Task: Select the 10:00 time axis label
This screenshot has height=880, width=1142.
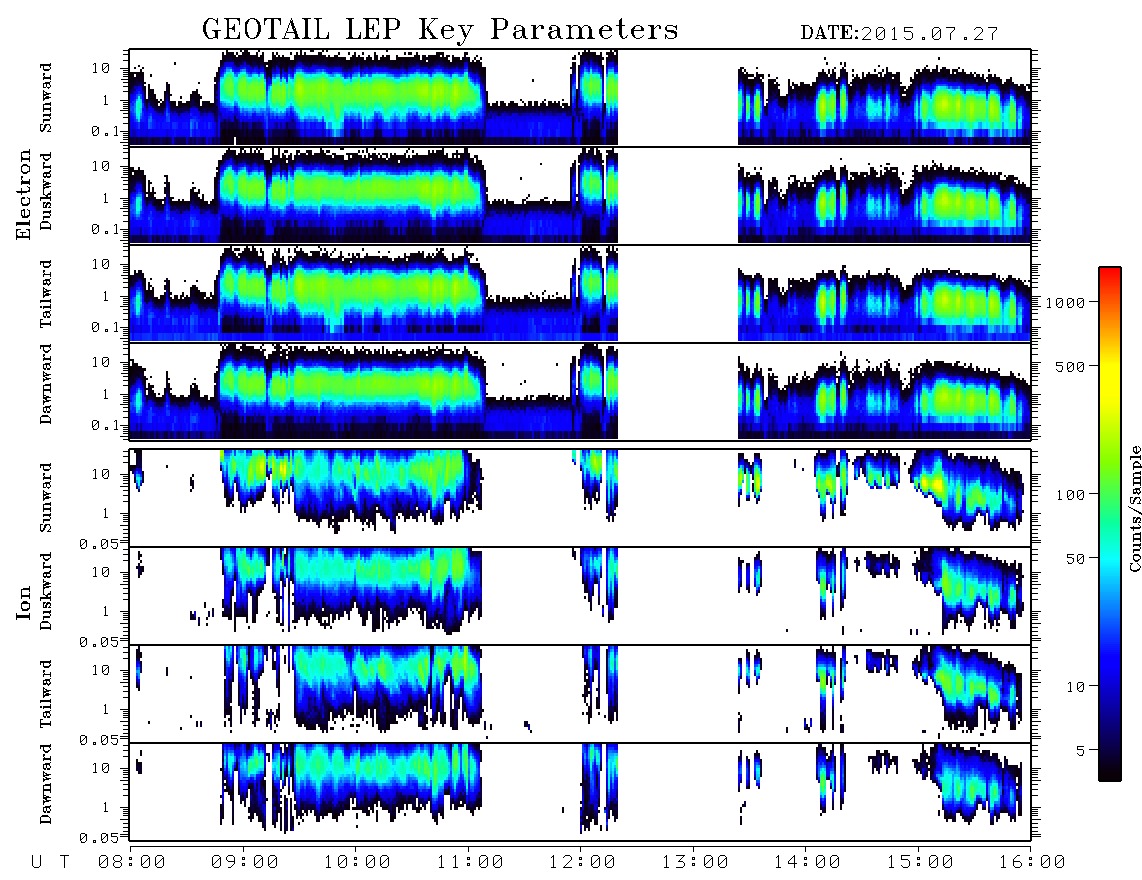Action: point(358,862)
